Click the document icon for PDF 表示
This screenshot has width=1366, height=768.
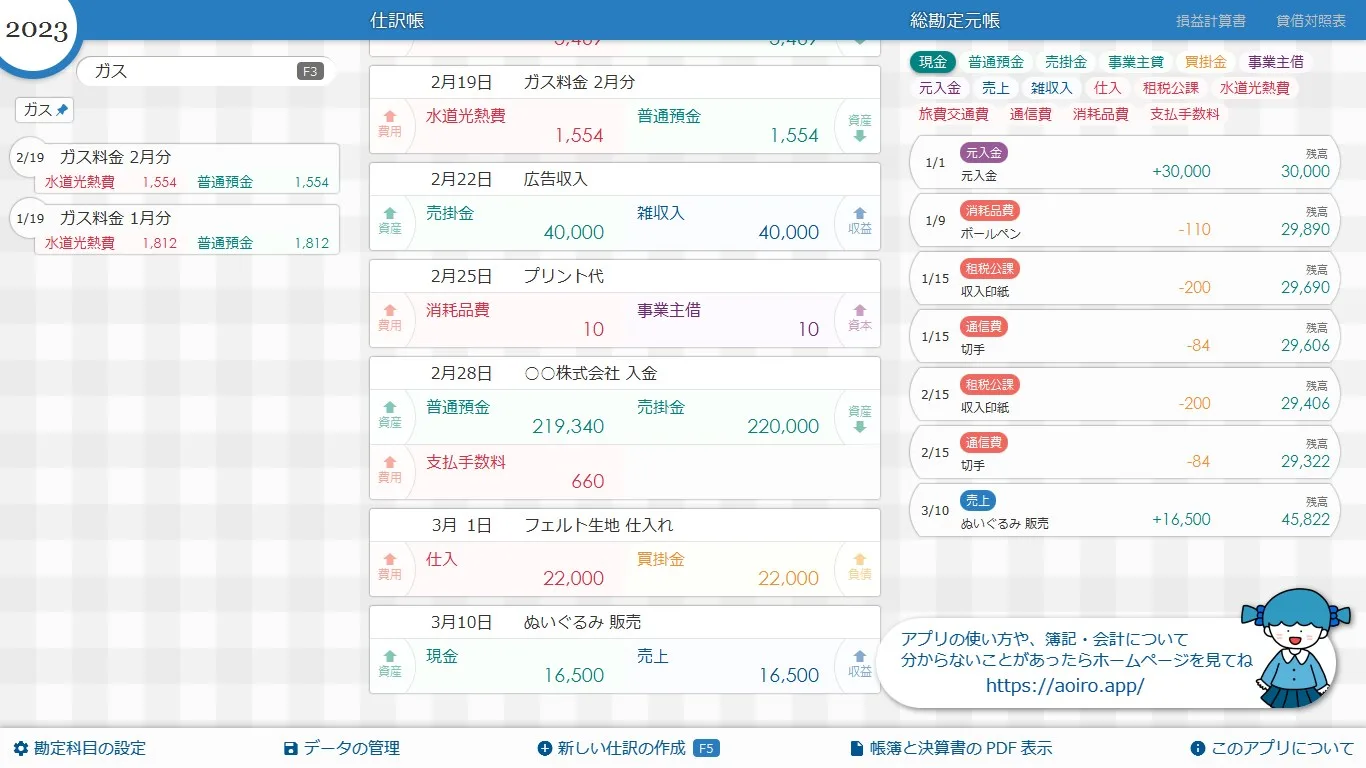click(857, 748)
